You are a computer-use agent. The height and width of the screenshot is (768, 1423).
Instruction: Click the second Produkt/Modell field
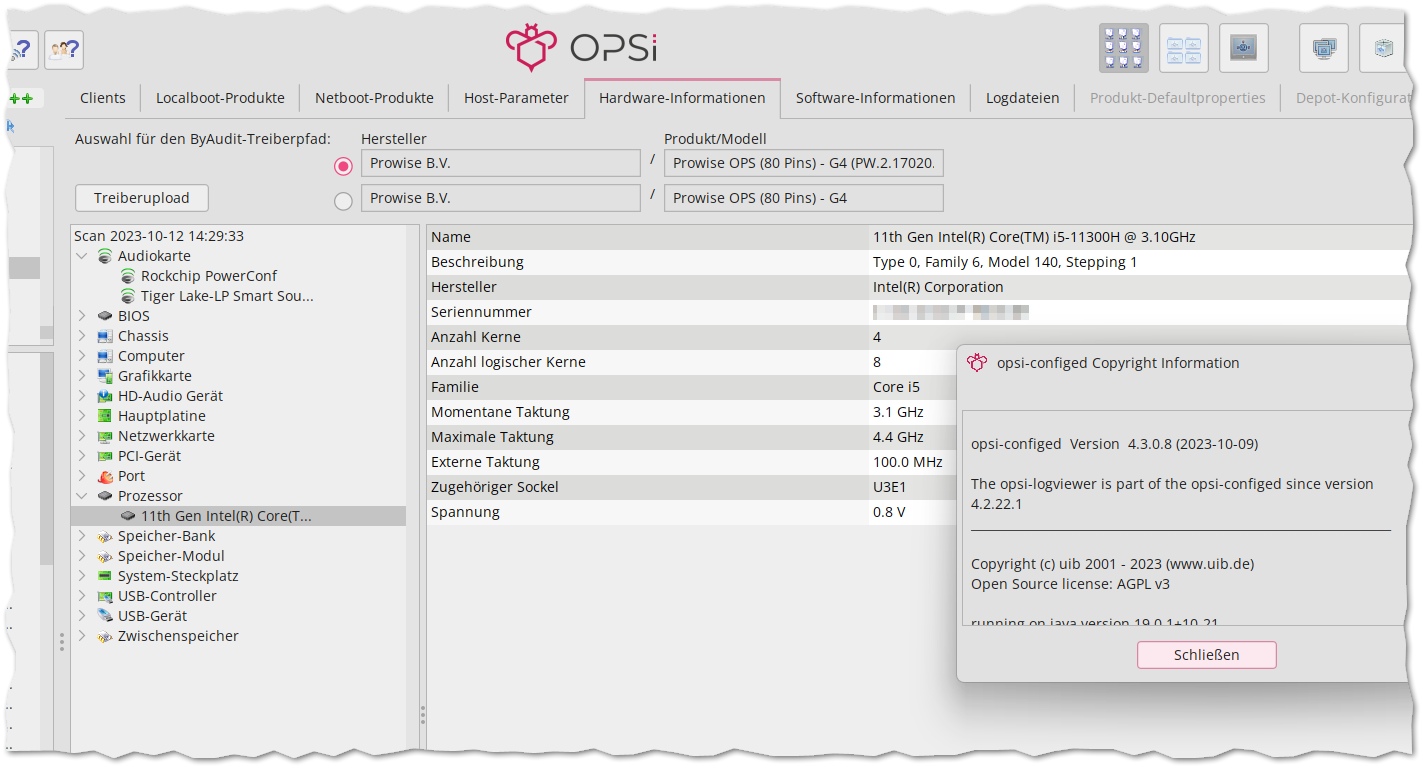(804, 198)
